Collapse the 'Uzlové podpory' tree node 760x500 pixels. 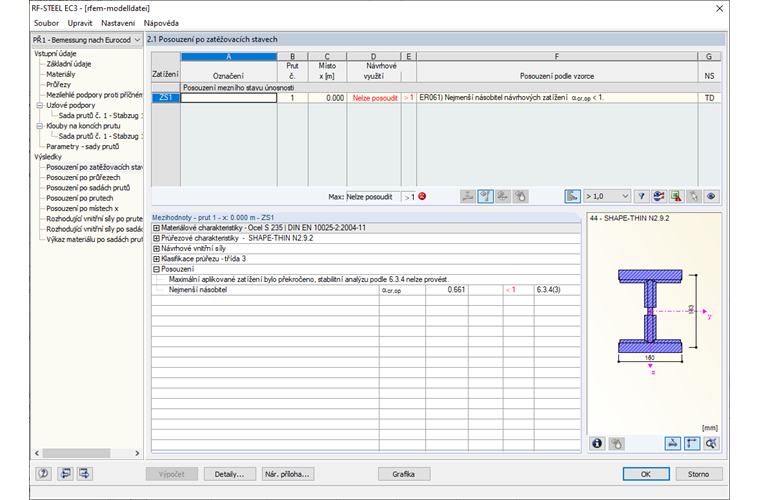pos(40,105)
